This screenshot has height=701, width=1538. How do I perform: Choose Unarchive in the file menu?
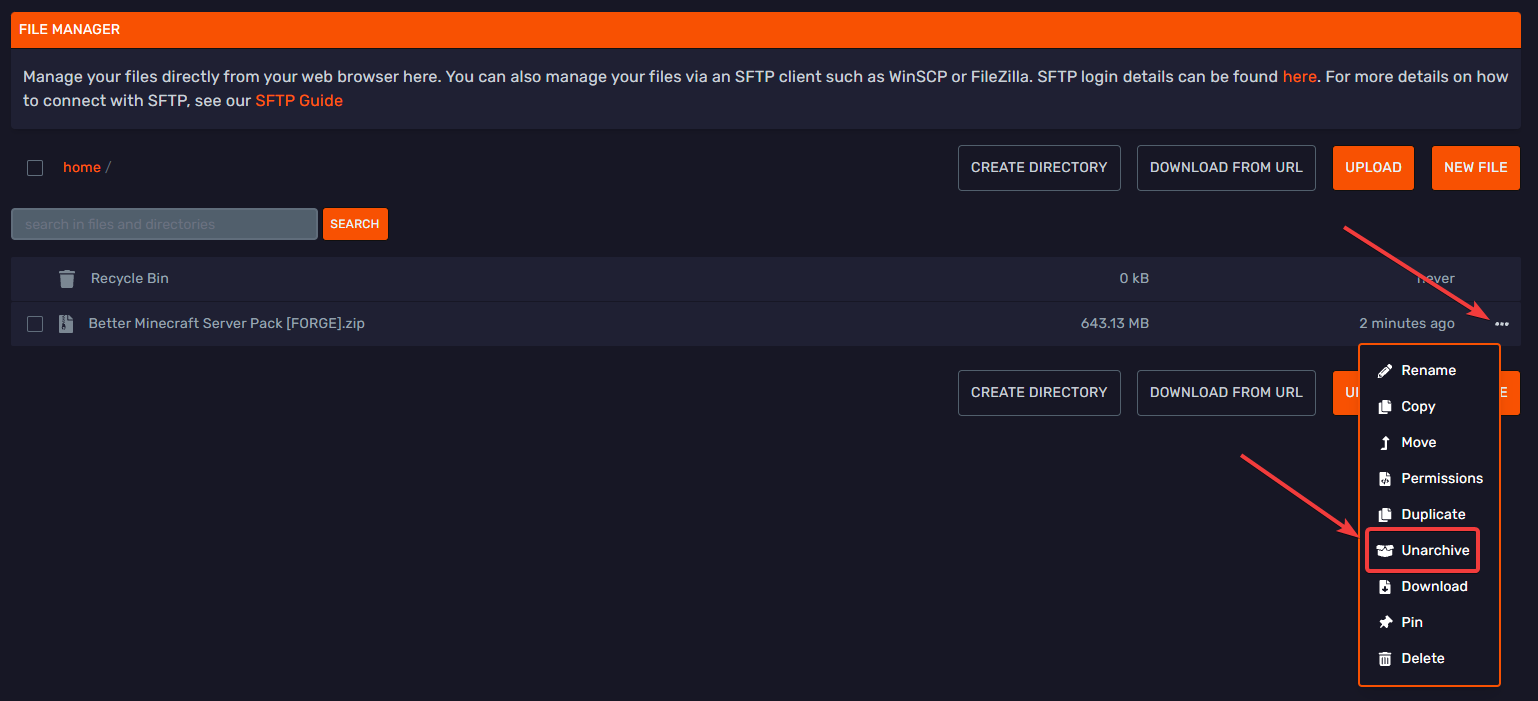(x=1434, y=551)
